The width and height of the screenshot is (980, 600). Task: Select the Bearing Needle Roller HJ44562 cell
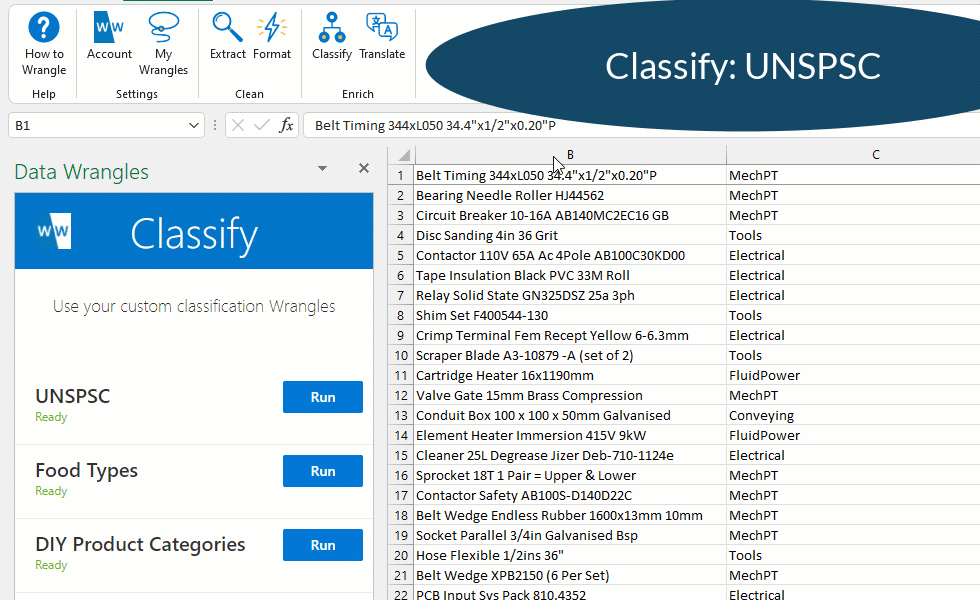click(570, 196)
